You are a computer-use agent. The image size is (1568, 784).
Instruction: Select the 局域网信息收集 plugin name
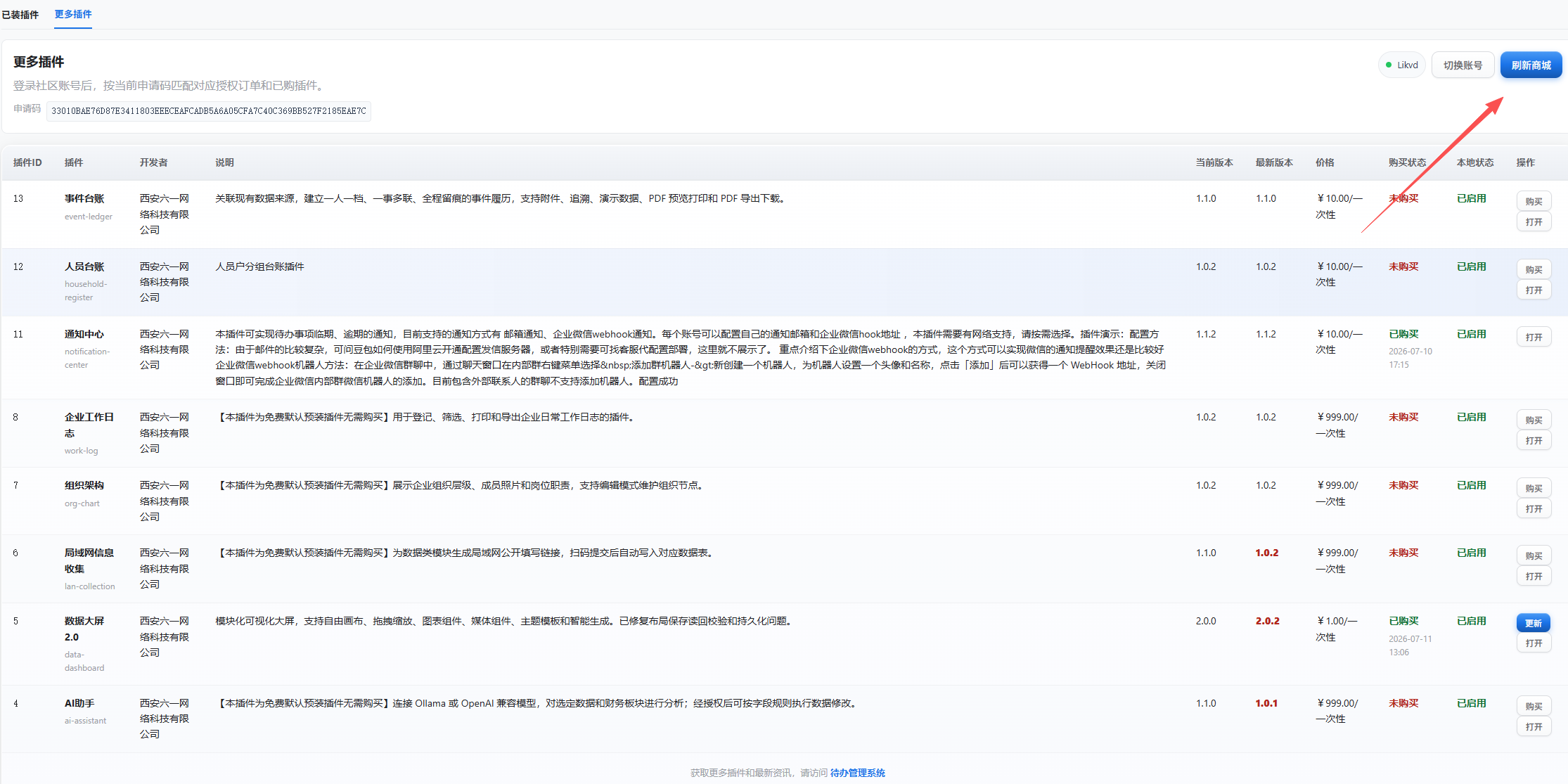coord(89,560)
